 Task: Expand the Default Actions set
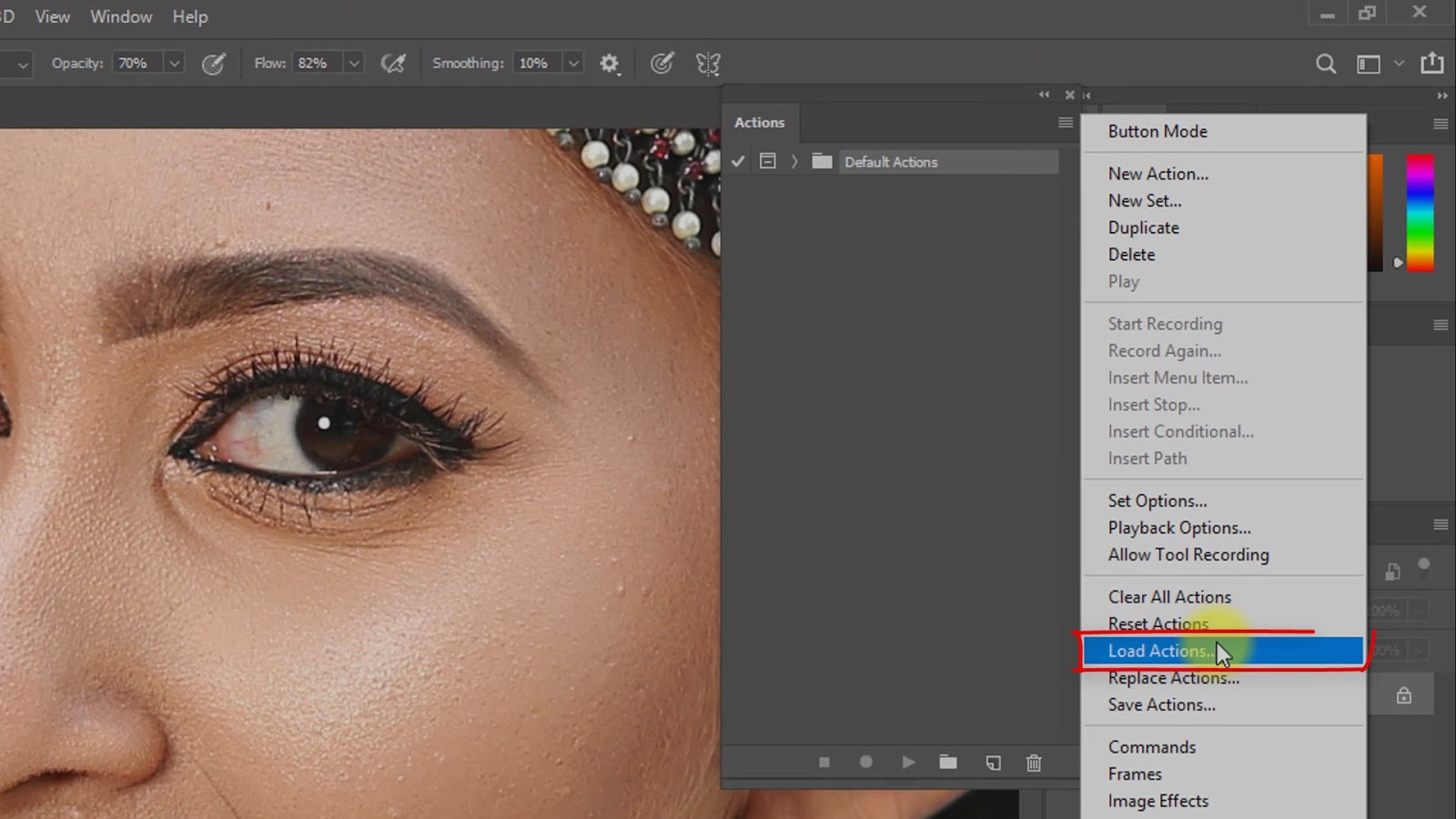pyautogui.click(x=794, y=162)
